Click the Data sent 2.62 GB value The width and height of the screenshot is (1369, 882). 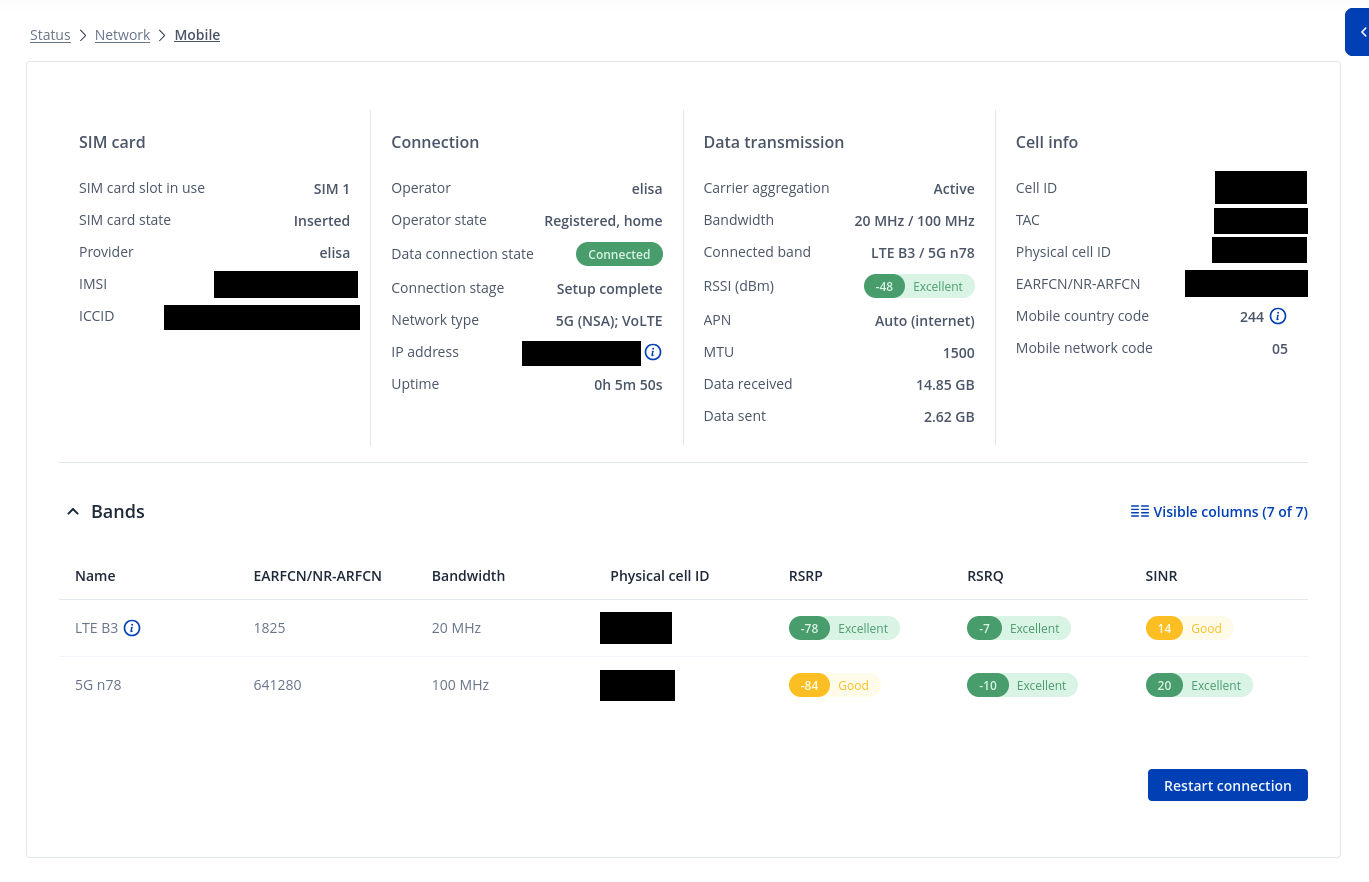click(x=949, y=417)
